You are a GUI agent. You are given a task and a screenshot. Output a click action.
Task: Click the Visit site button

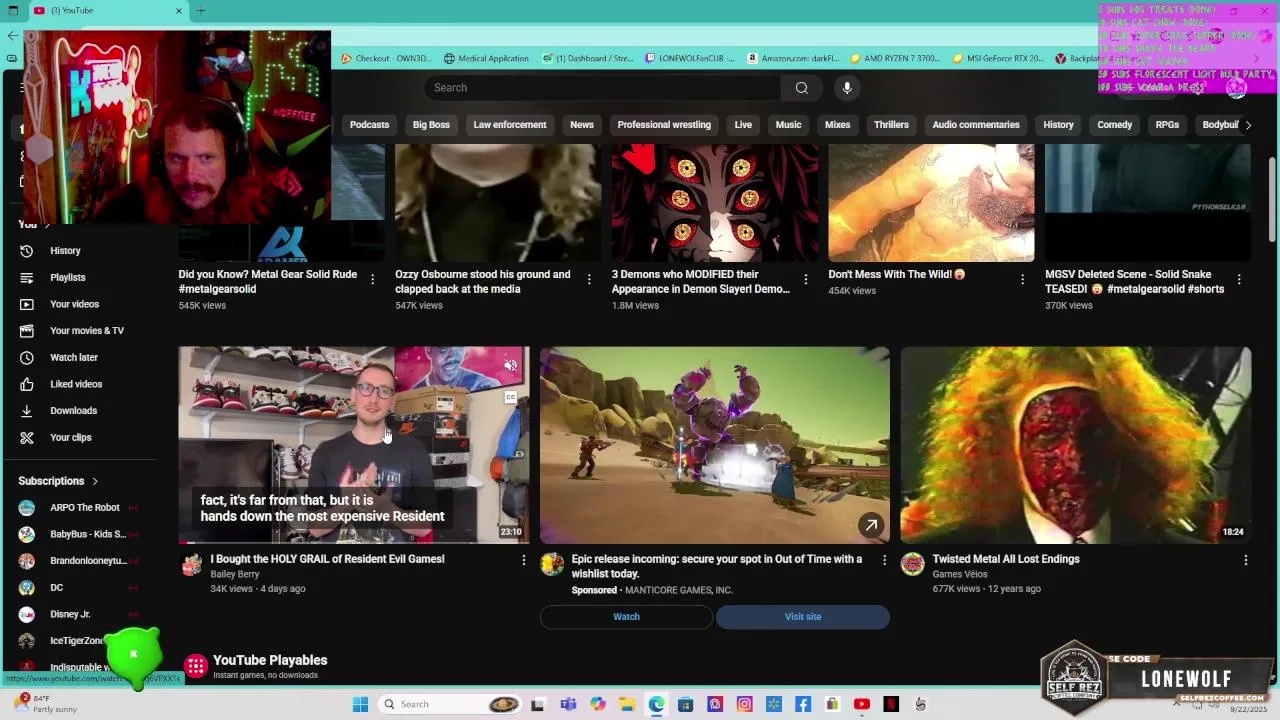click(x=803, y=617)
